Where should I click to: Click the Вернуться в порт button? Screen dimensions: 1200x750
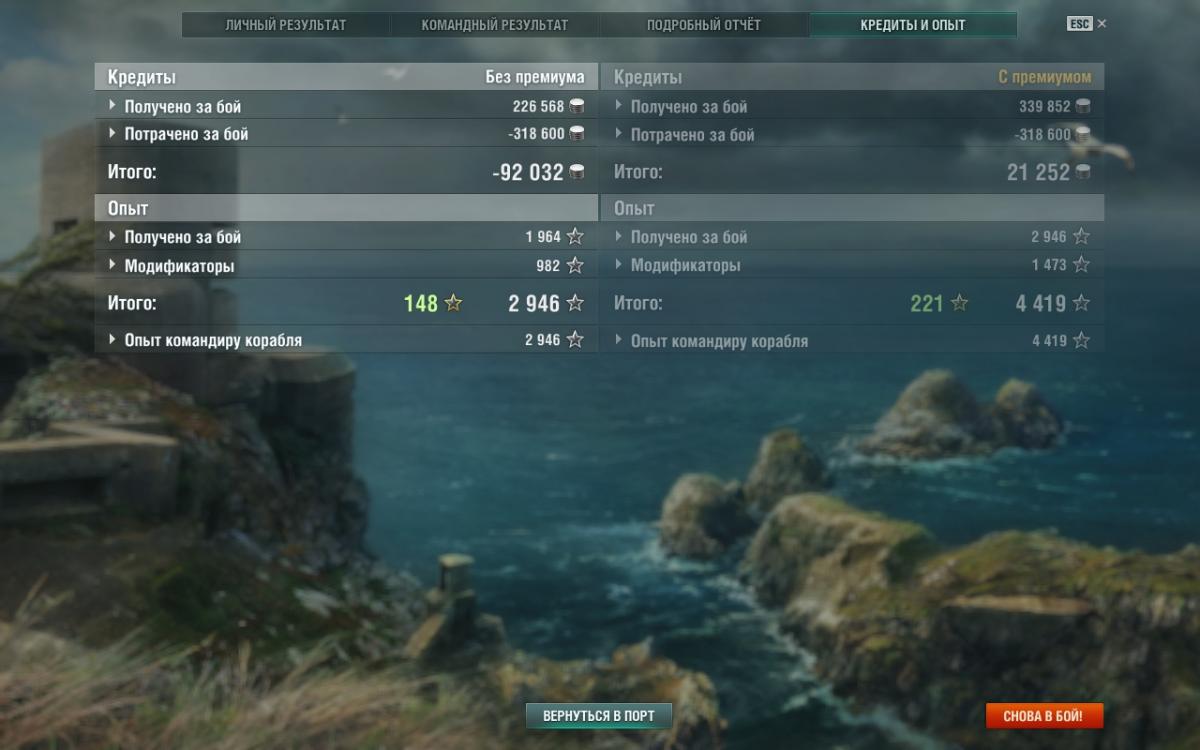coord(599,716)
